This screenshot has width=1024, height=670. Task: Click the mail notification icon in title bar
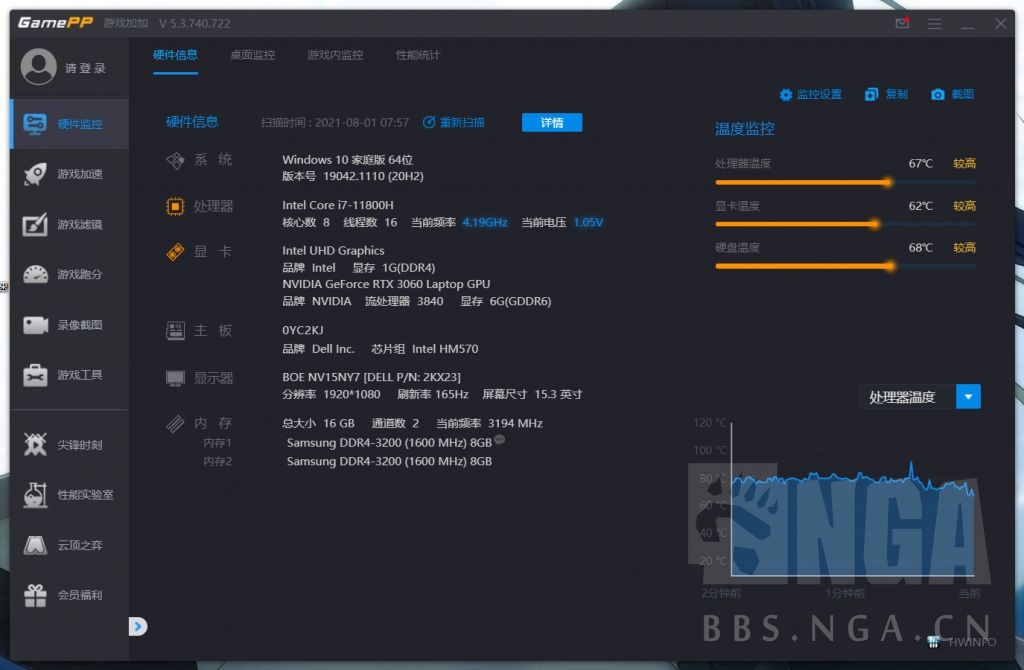(902, 24)
